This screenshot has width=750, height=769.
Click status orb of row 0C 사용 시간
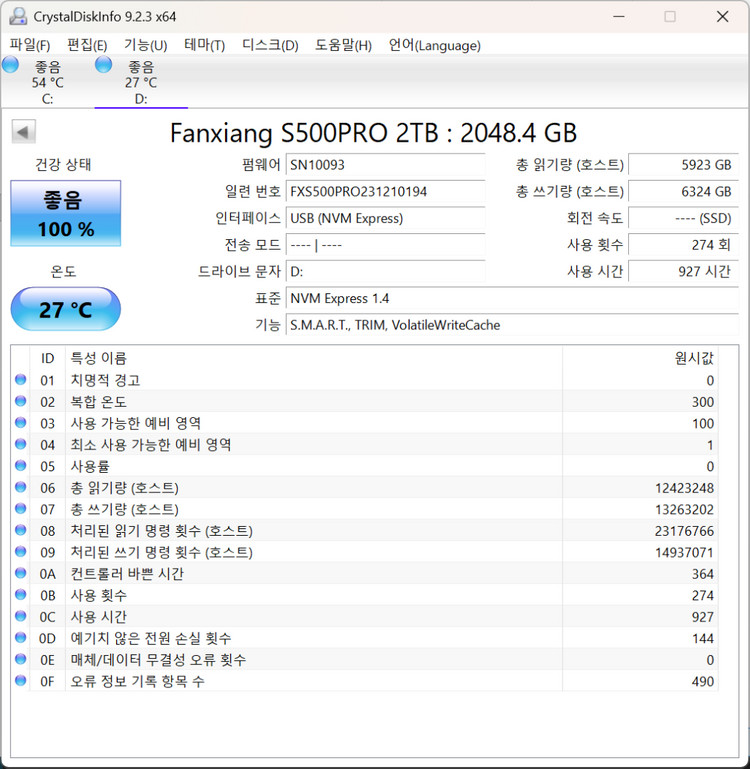click(21, 616)
